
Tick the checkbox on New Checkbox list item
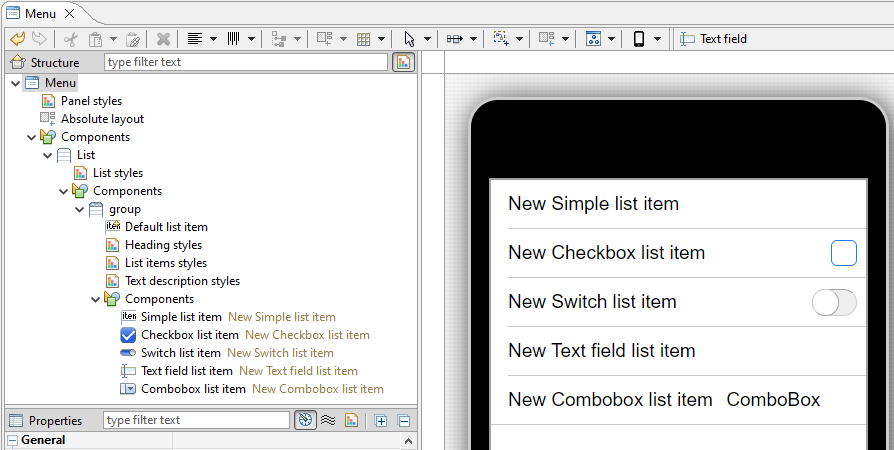pos(843,253)
